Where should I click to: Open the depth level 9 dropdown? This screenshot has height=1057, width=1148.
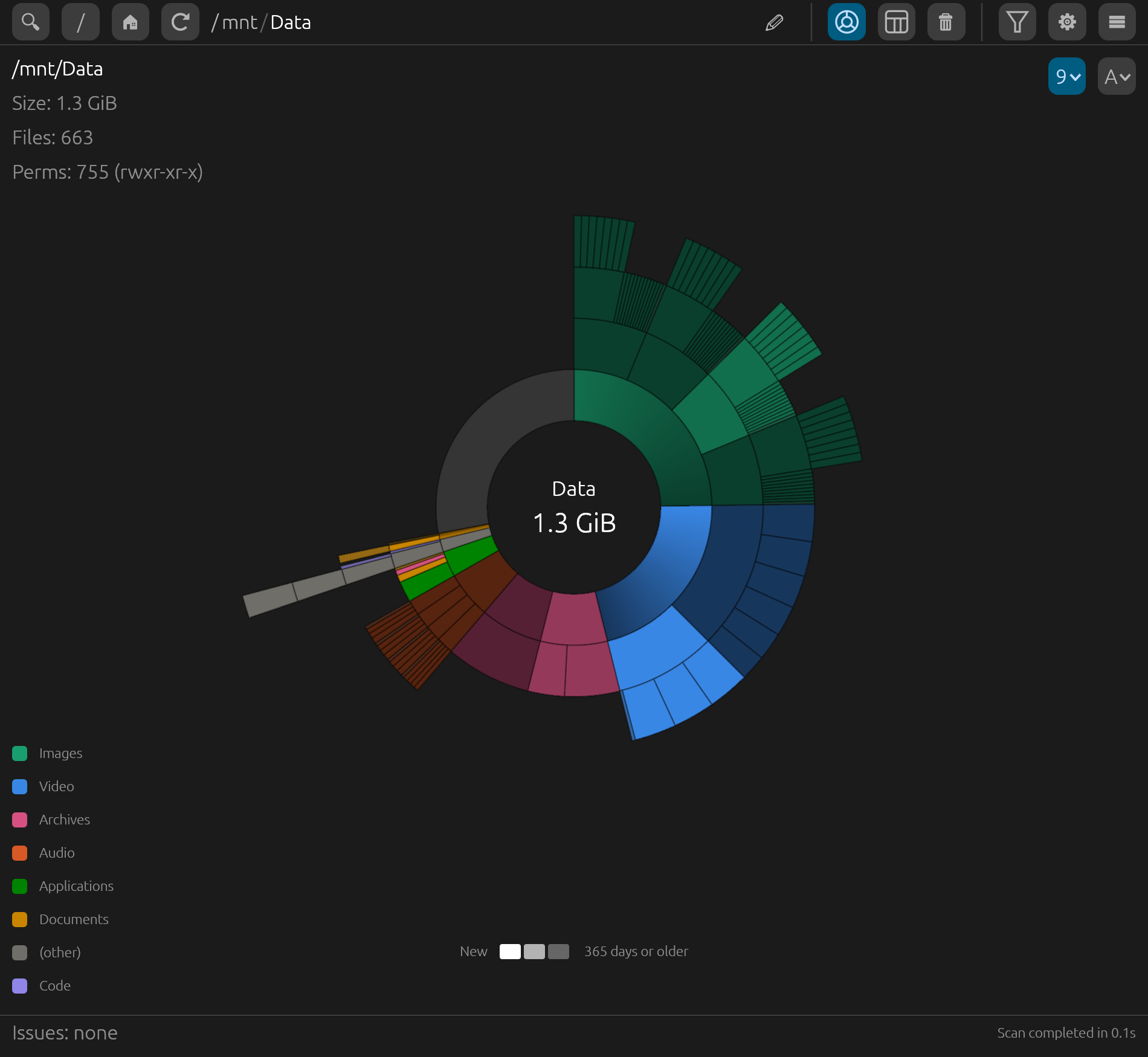(1067, 77)
